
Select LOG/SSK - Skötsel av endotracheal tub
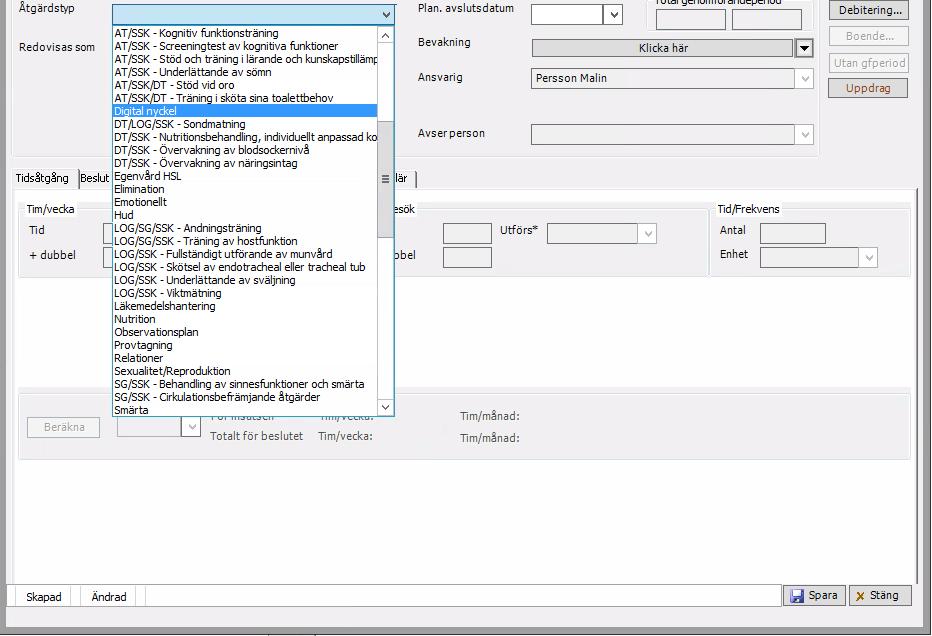tap(244, 267)
